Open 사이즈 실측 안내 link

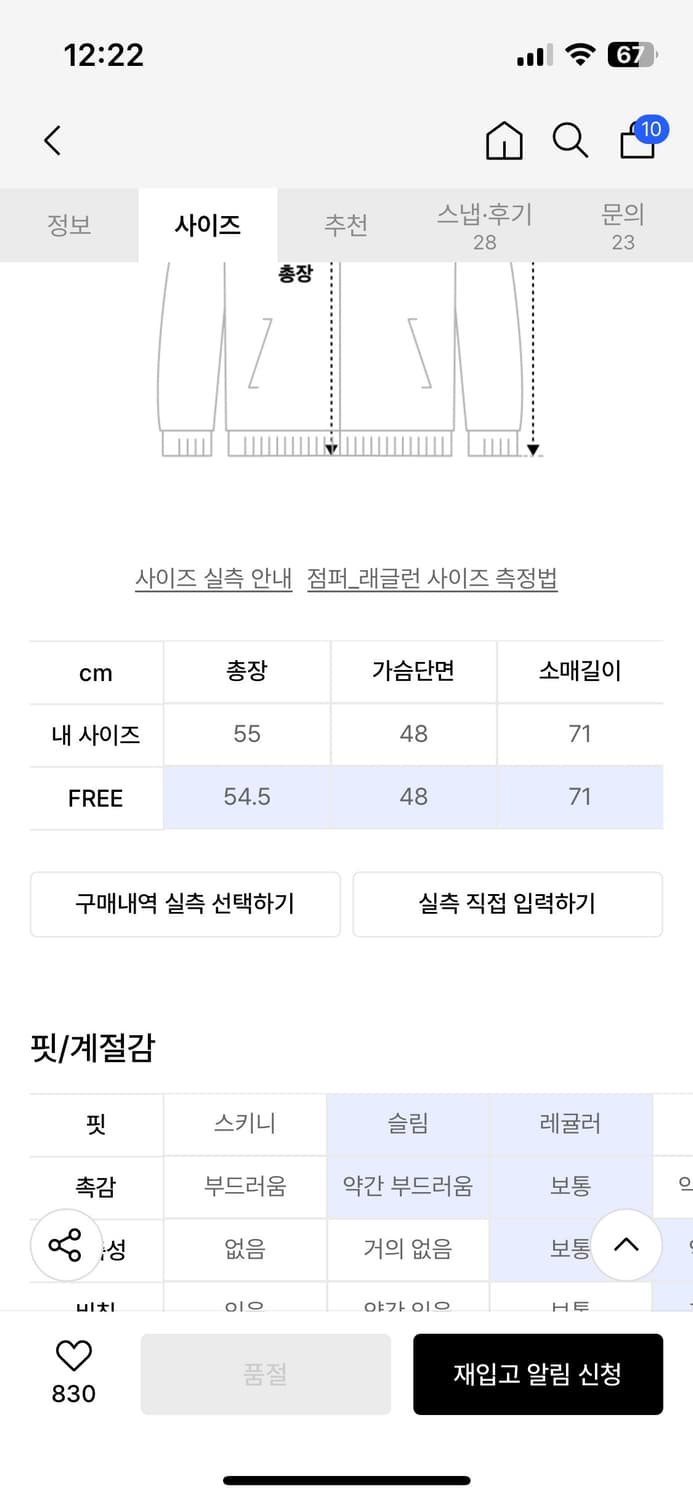click(214, 578)
